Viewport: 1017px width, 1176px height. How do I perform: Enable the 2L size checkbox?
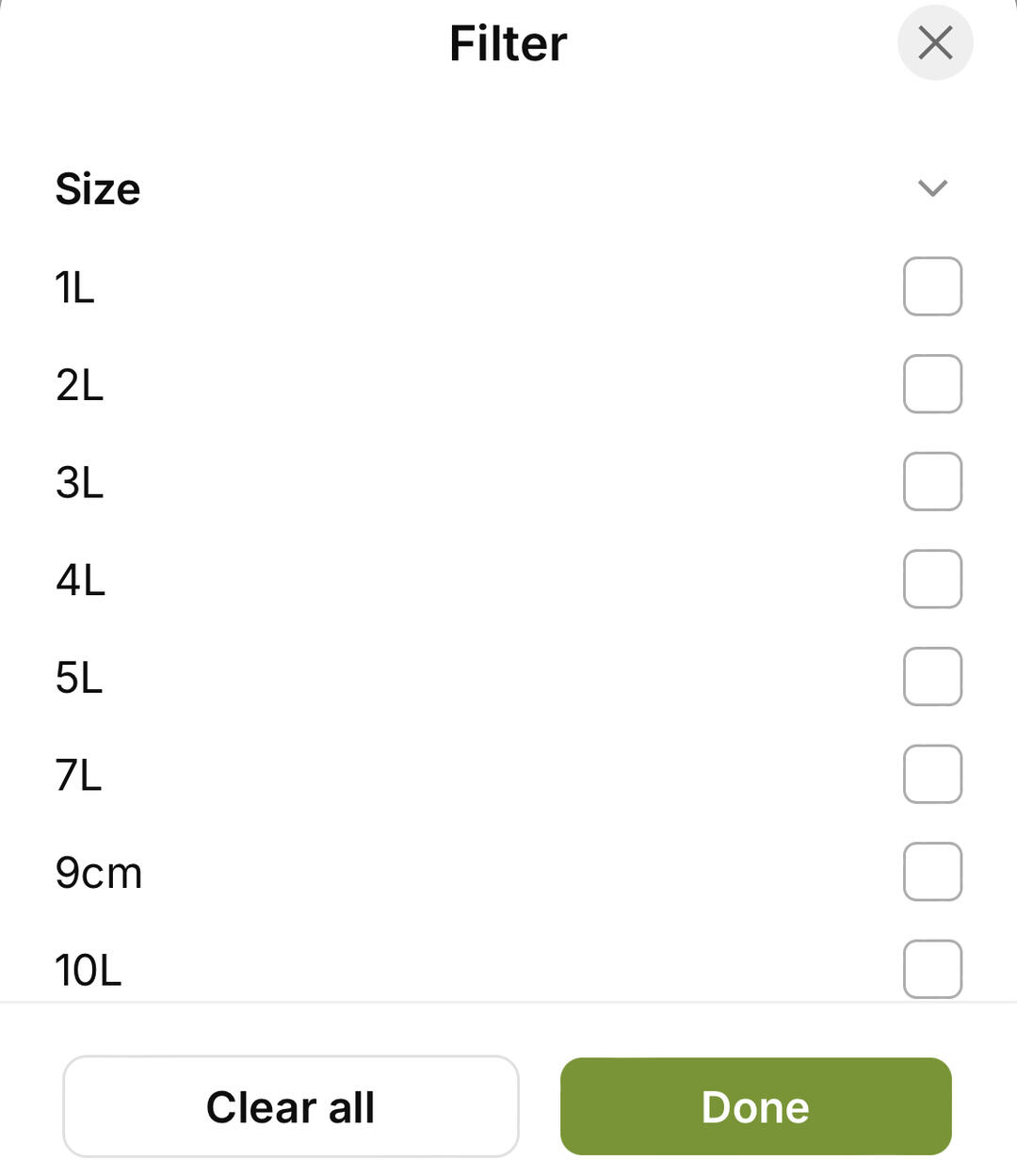pos(932,384)
